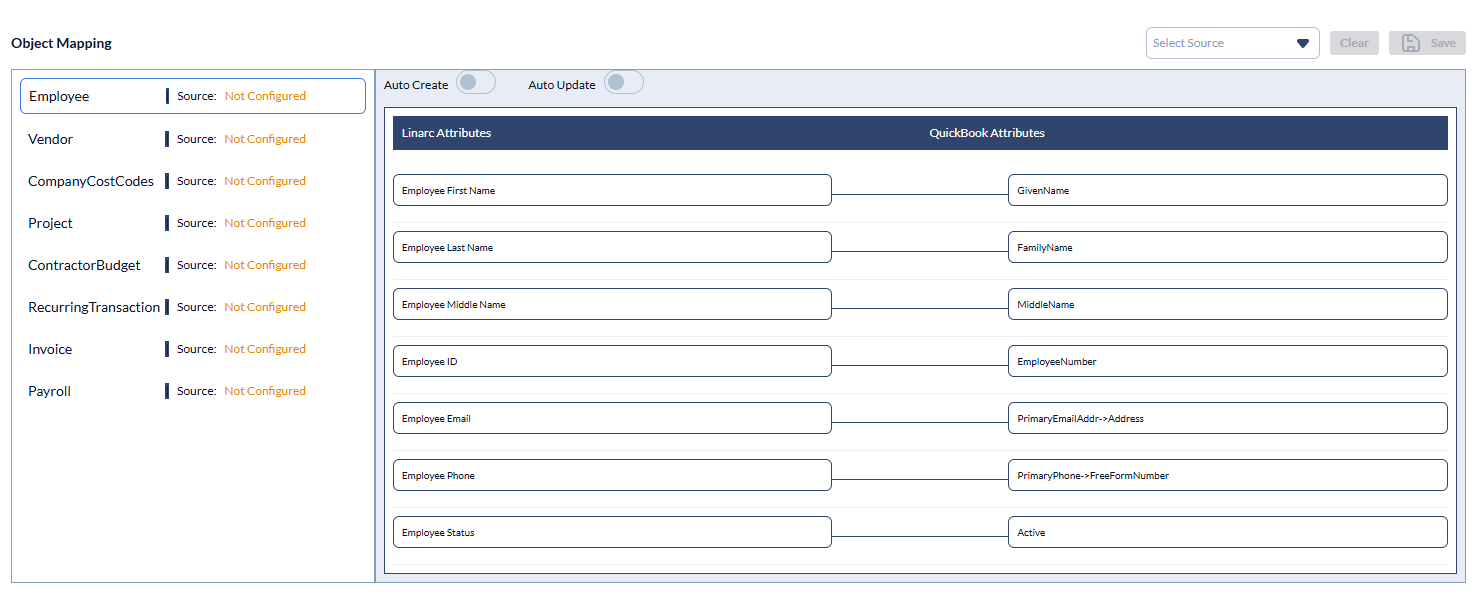Click the EmployeeNumber QuickBook attribute
Viewport: 1477px width, 598px height.
(x=1227, y=361)
